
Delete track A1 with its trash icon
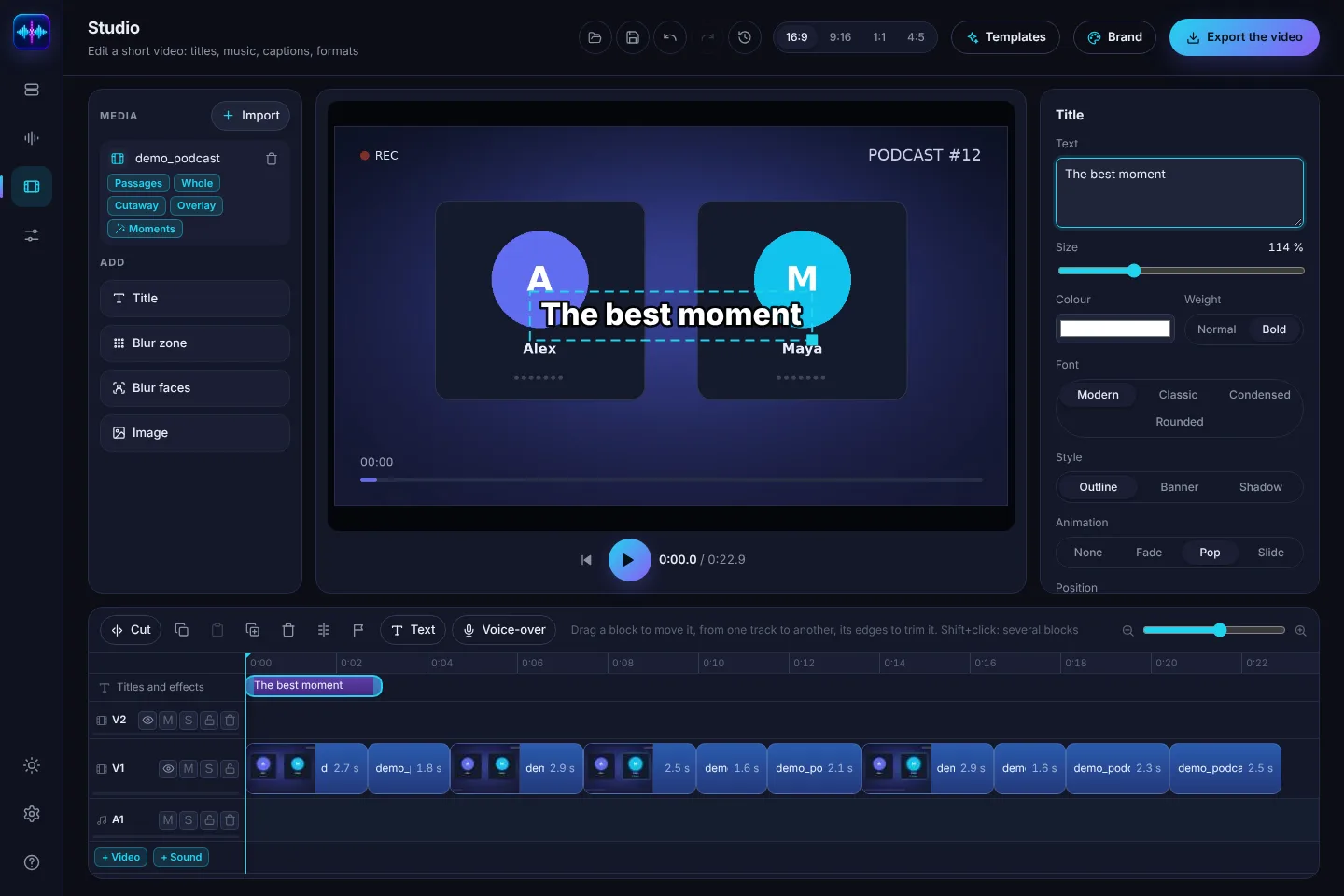pyautogui.click(x=231, y=820)
